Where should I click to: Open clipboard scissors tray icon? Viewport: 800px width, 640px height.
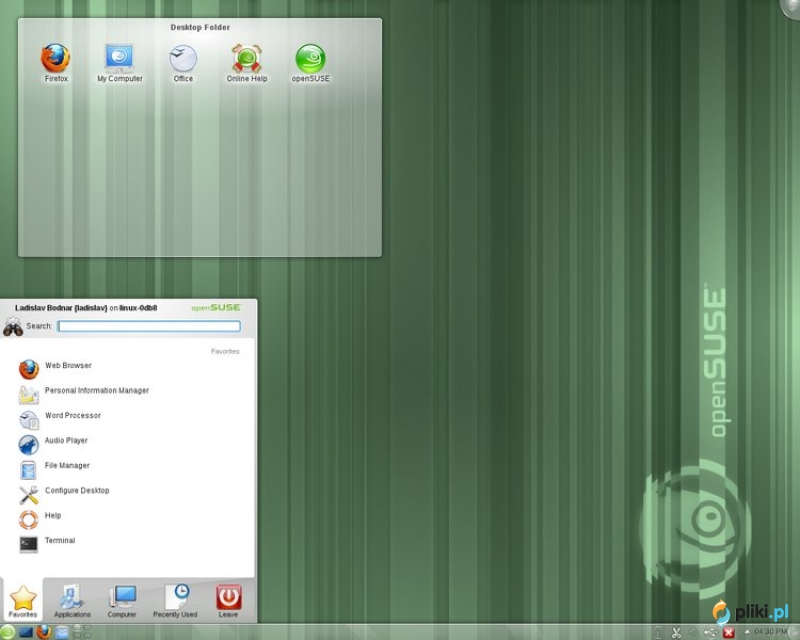tap(676, 633)
